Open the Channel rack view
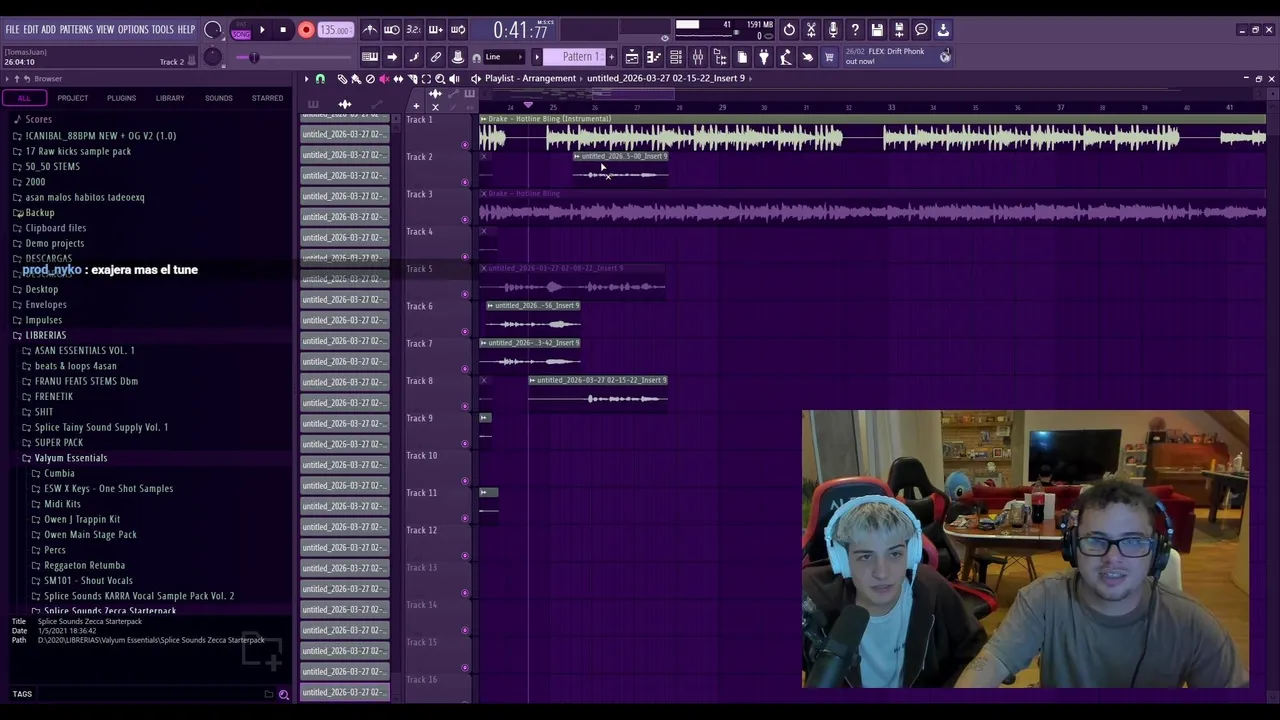 pyautogui.click(x=676, y=57)
